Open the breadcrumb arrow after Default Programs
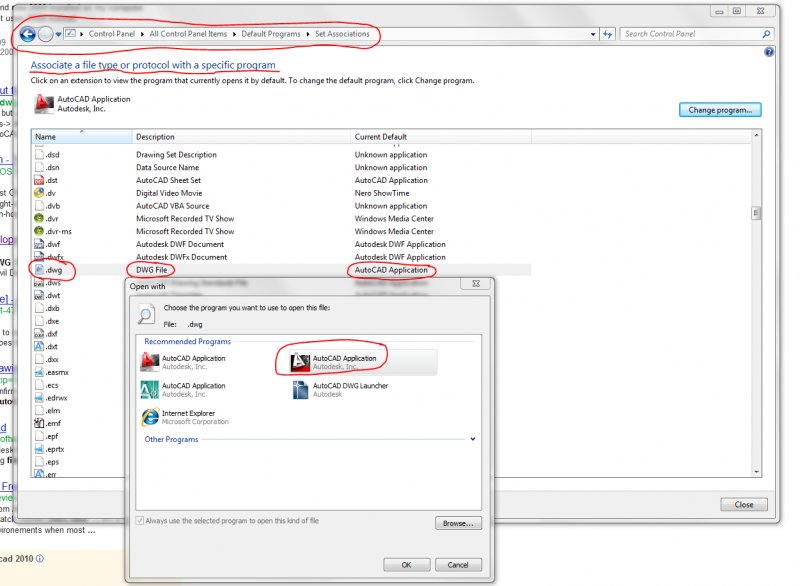Viewport: 800px width, 586px height. (308, 34)
